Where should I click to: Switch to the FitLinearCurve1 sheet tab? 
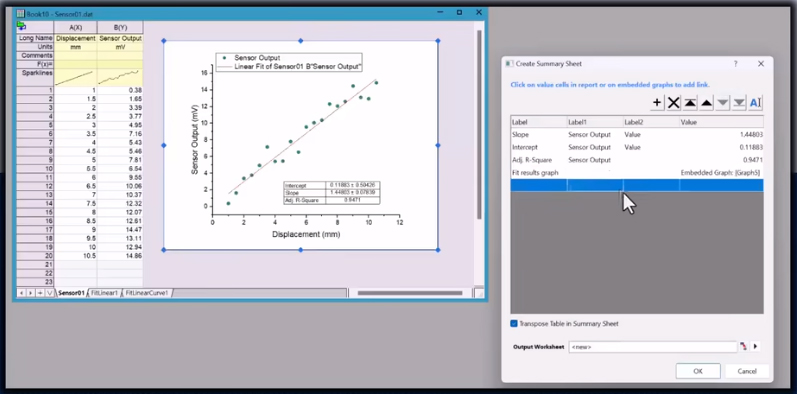coord(146,293)
